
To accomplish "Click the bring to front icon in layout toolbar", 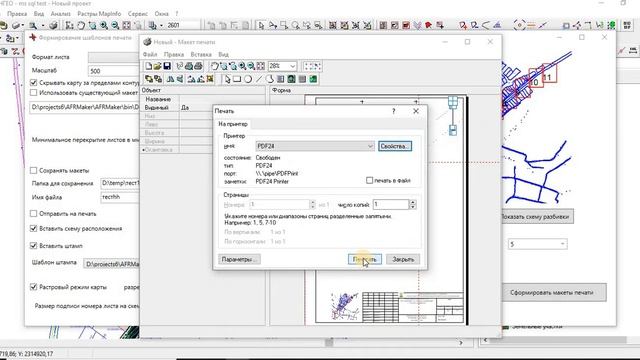I will [149, 79].
